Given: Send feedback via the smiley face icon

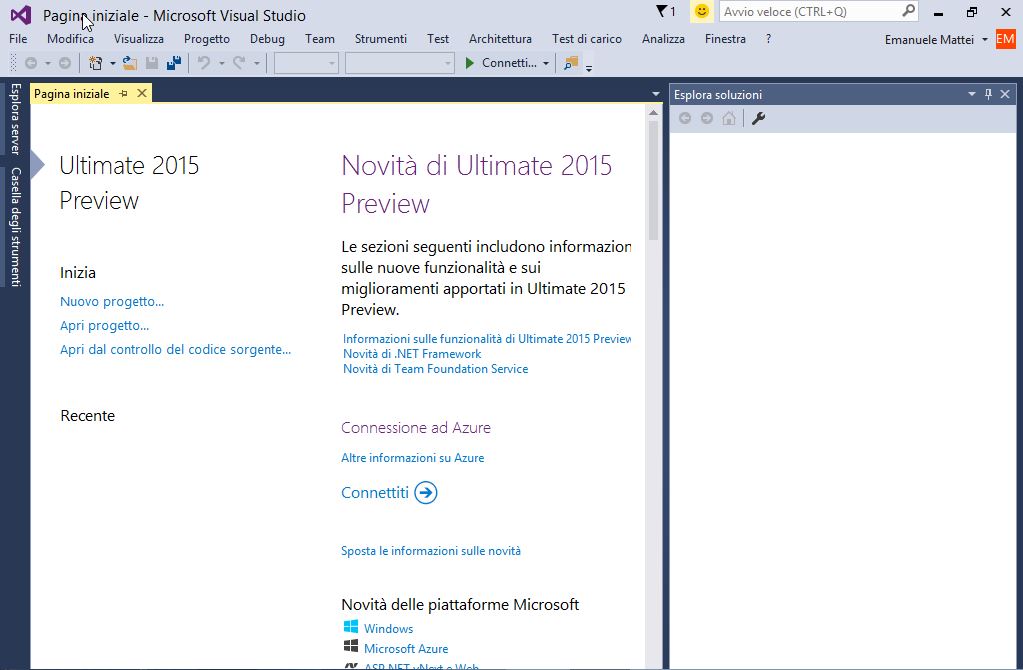Looking at the screenshot, I should click(x=701, y=11).
